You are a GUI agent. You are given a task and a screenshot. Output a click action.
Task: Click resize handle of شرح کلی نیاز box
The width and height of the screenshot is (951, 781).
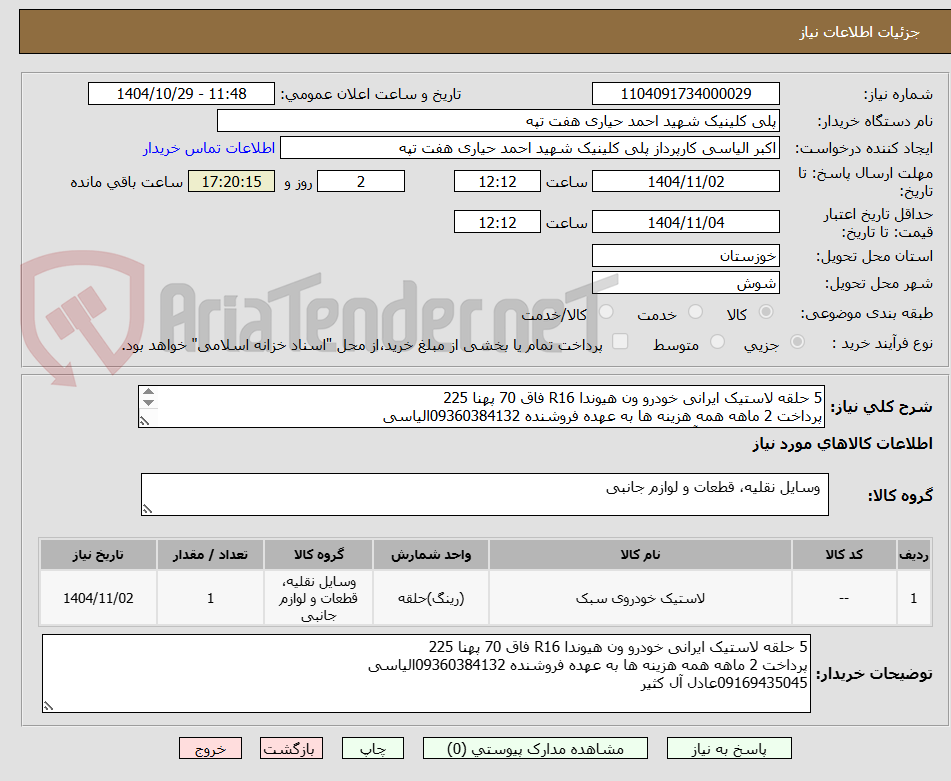click(x=144, y=420)
